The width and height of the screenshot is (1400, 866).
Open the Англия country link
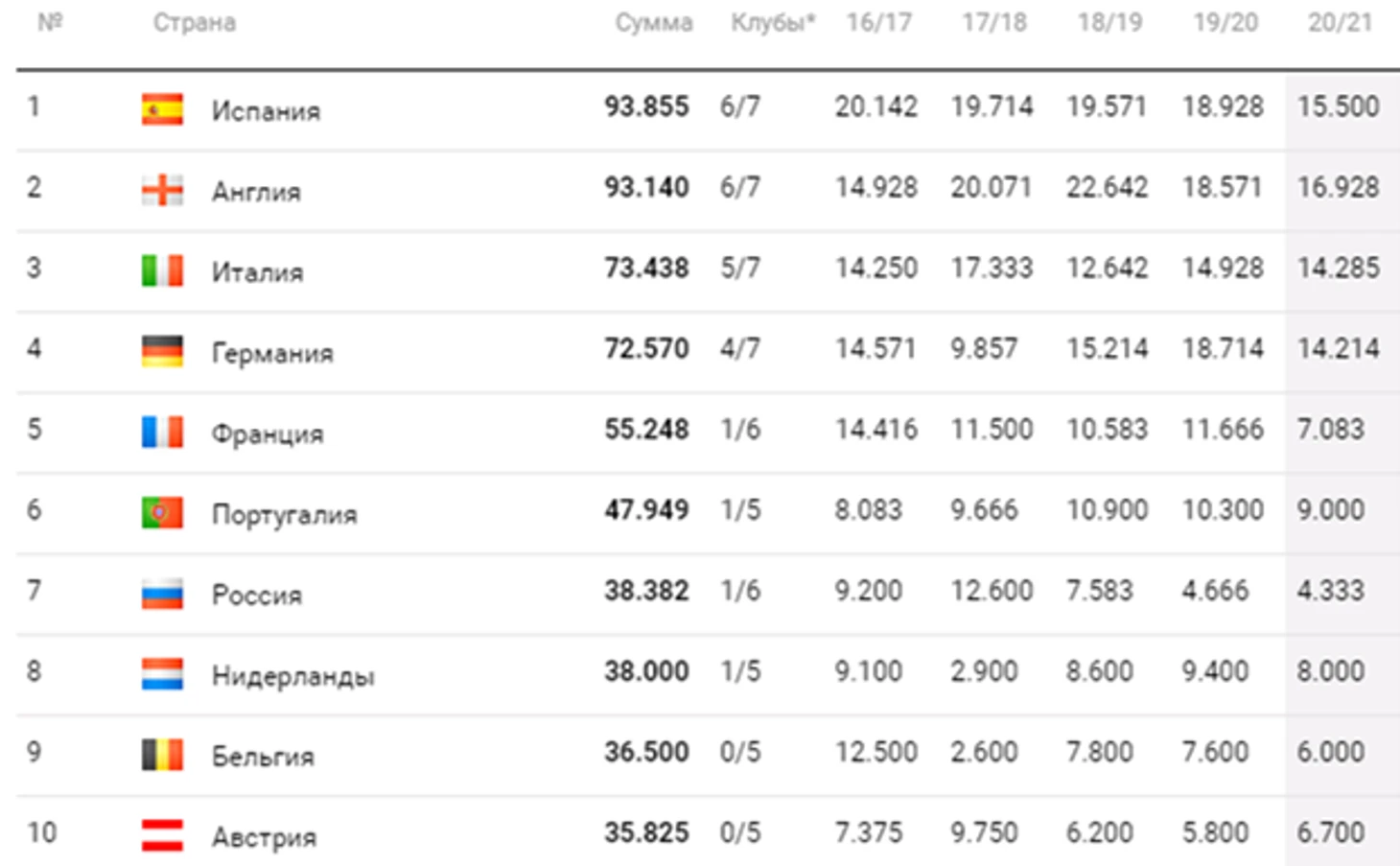coord(256,192)
